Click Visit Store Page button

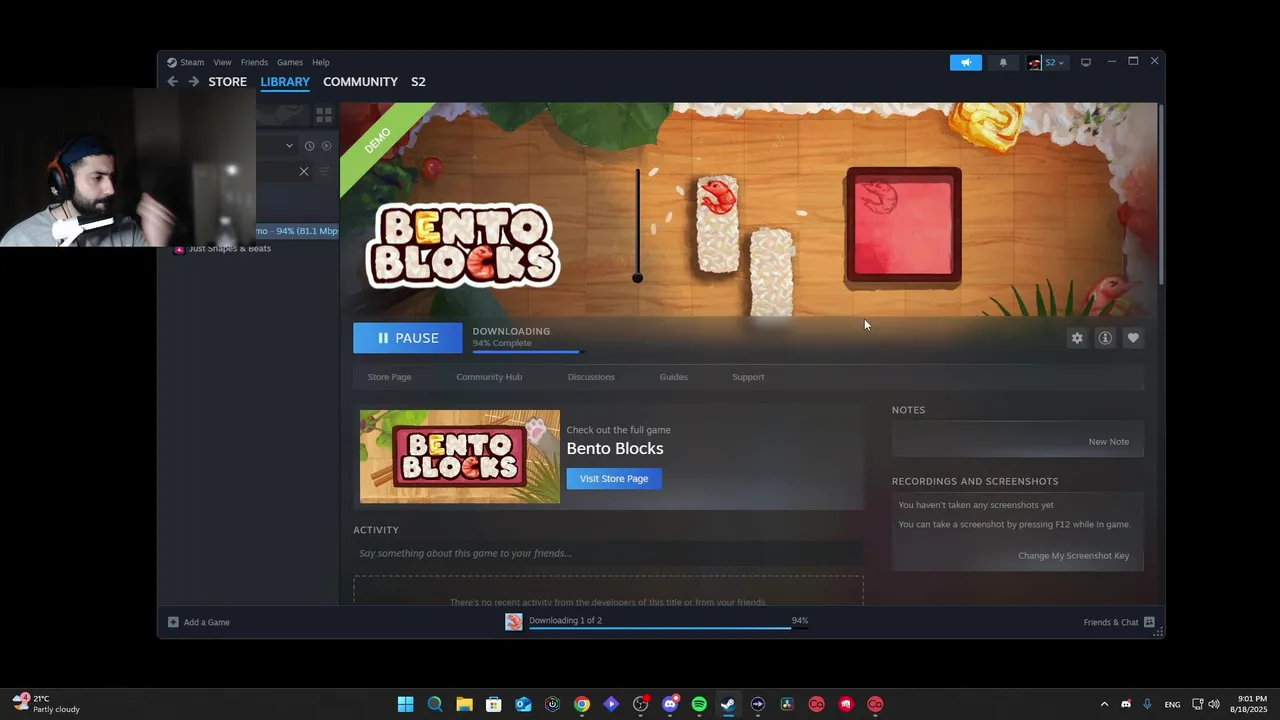[x=614, y=479]
